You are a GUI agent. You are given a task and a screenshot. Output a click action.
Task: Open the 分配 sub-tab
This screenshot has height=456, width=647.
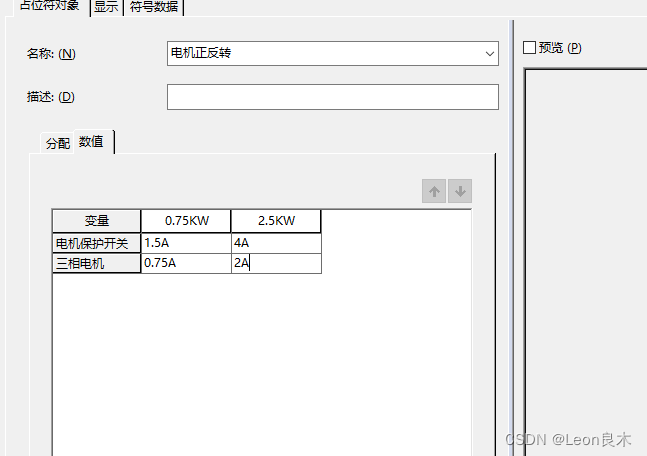coord(57,143)
